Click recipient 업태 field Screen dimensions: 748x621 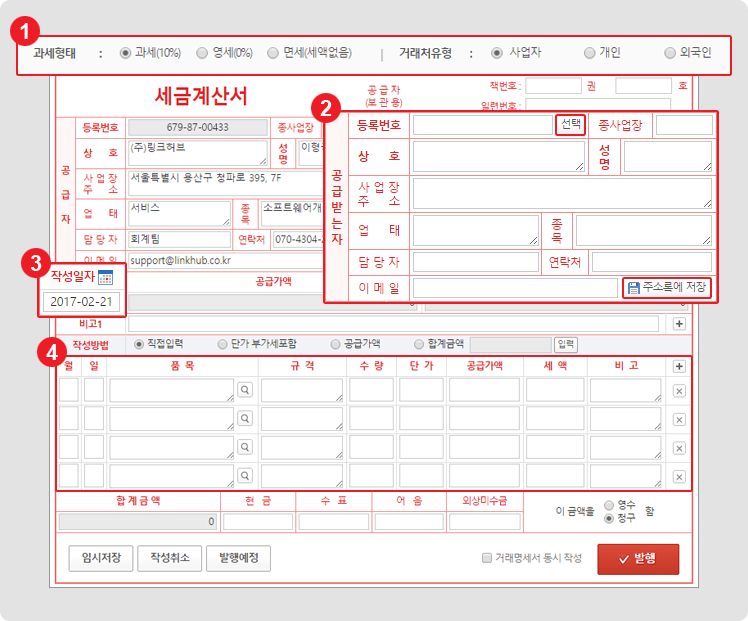(x=476, y=230)
